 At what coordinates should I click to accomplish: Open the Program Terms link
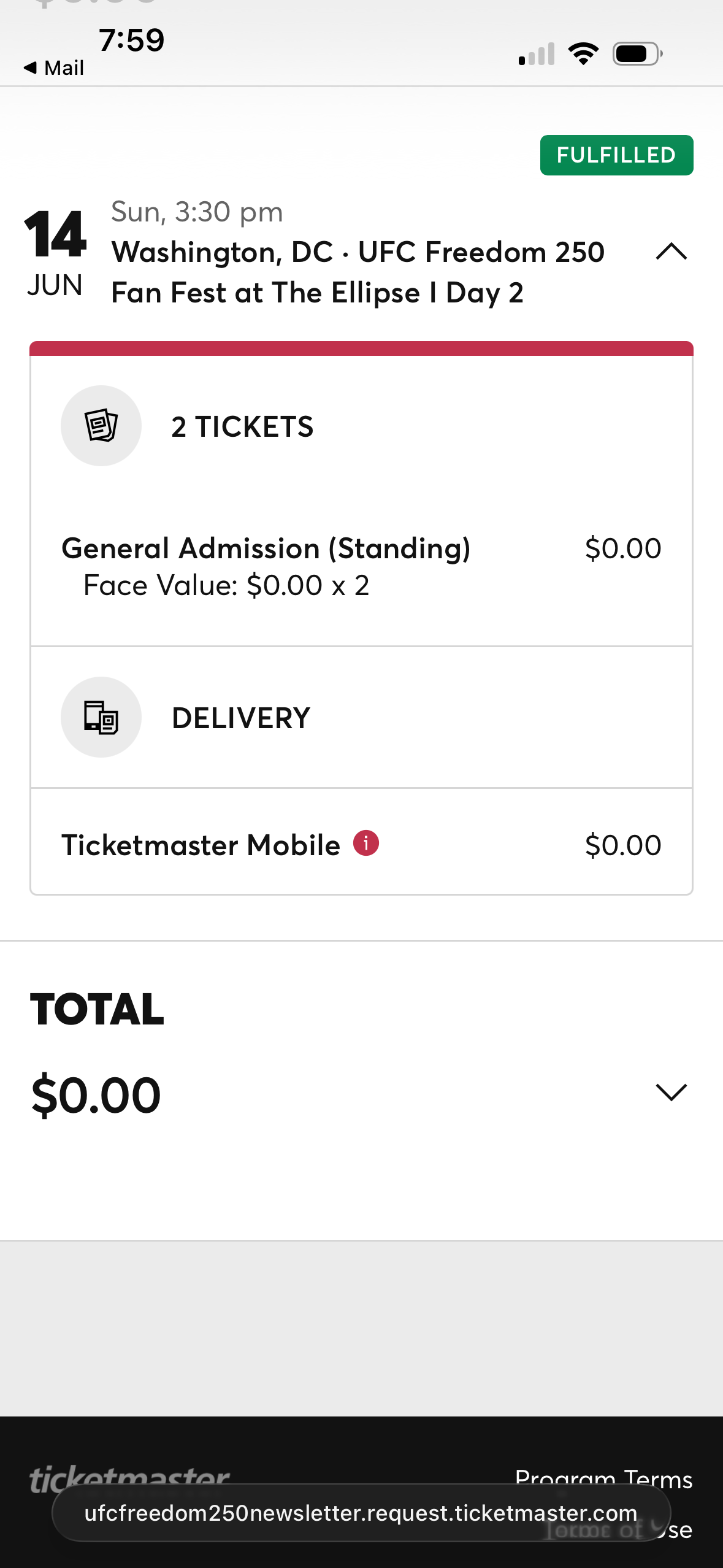tap(603, 1477)
